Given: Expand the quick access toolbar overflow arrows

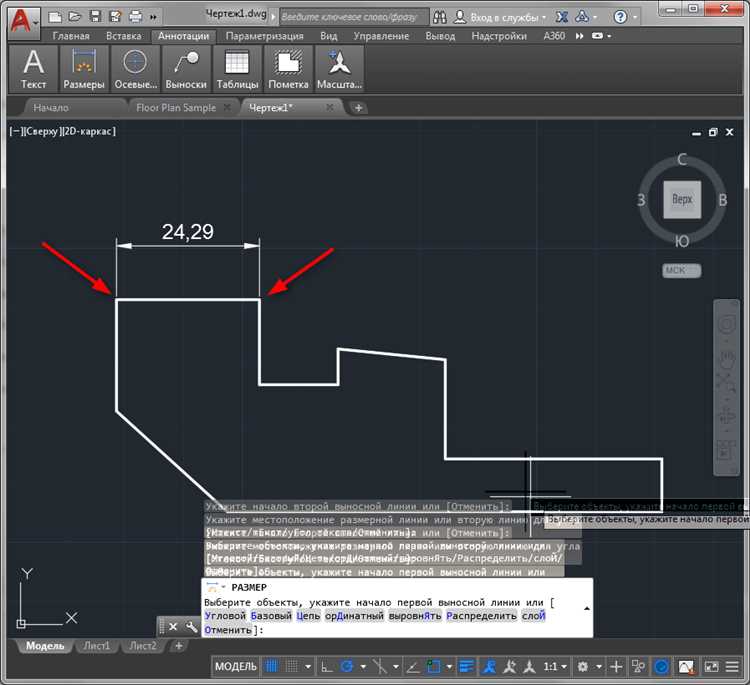Looking at the screenshot, I should click(153, 17).
